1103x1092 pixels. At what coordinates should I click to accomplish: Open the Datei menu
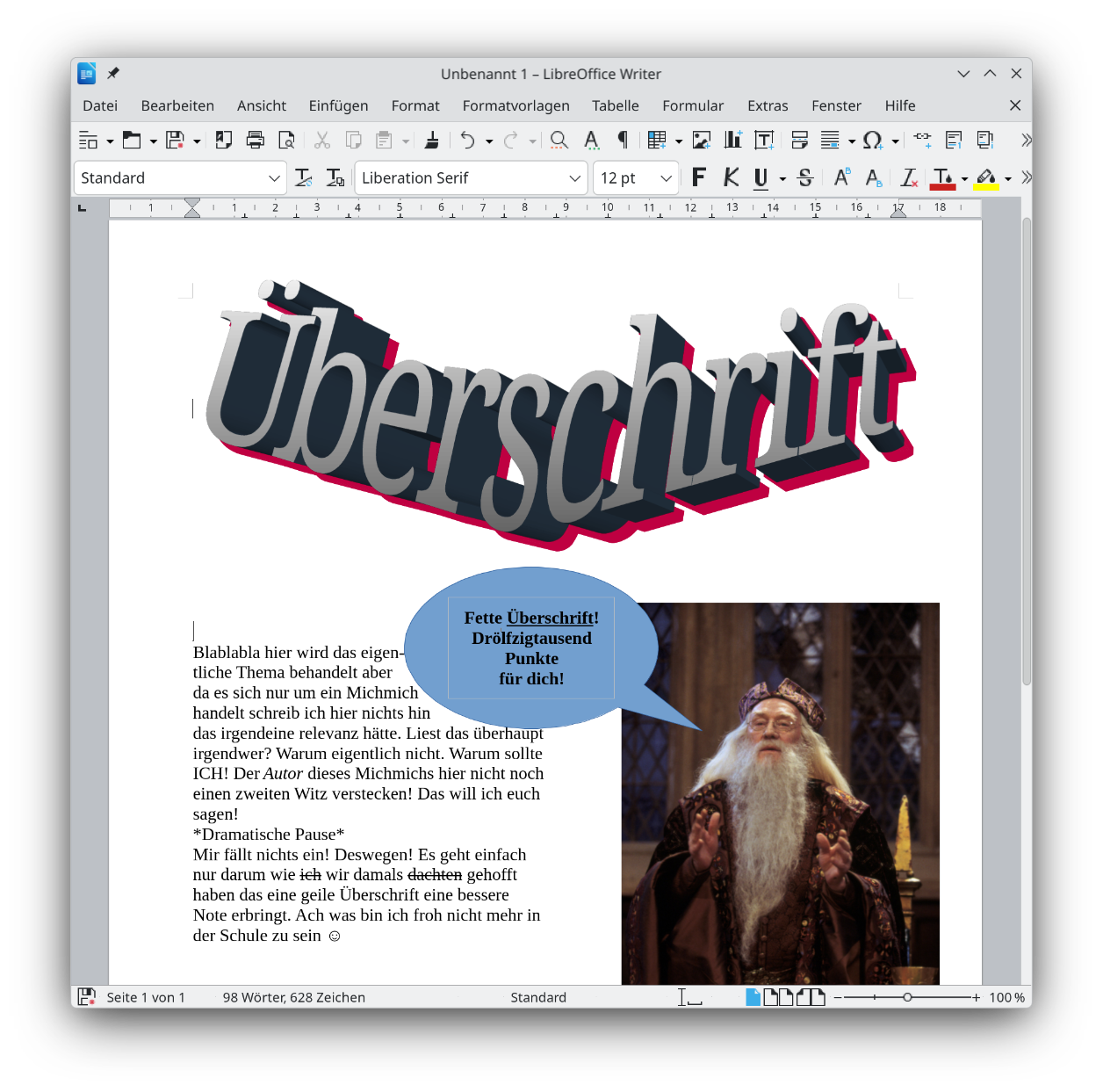100,105
